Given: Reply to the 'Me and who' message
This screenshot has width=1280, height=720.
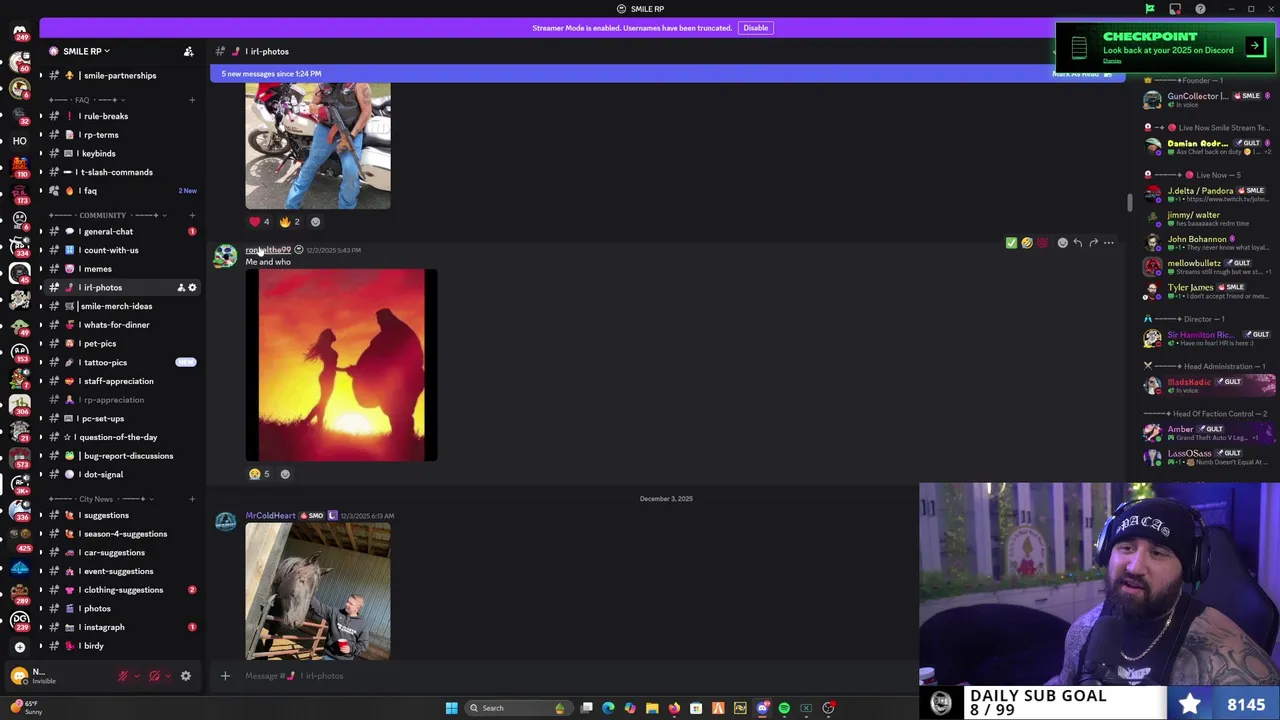Looking at the screenshot, I should [x=1077, y=243].
